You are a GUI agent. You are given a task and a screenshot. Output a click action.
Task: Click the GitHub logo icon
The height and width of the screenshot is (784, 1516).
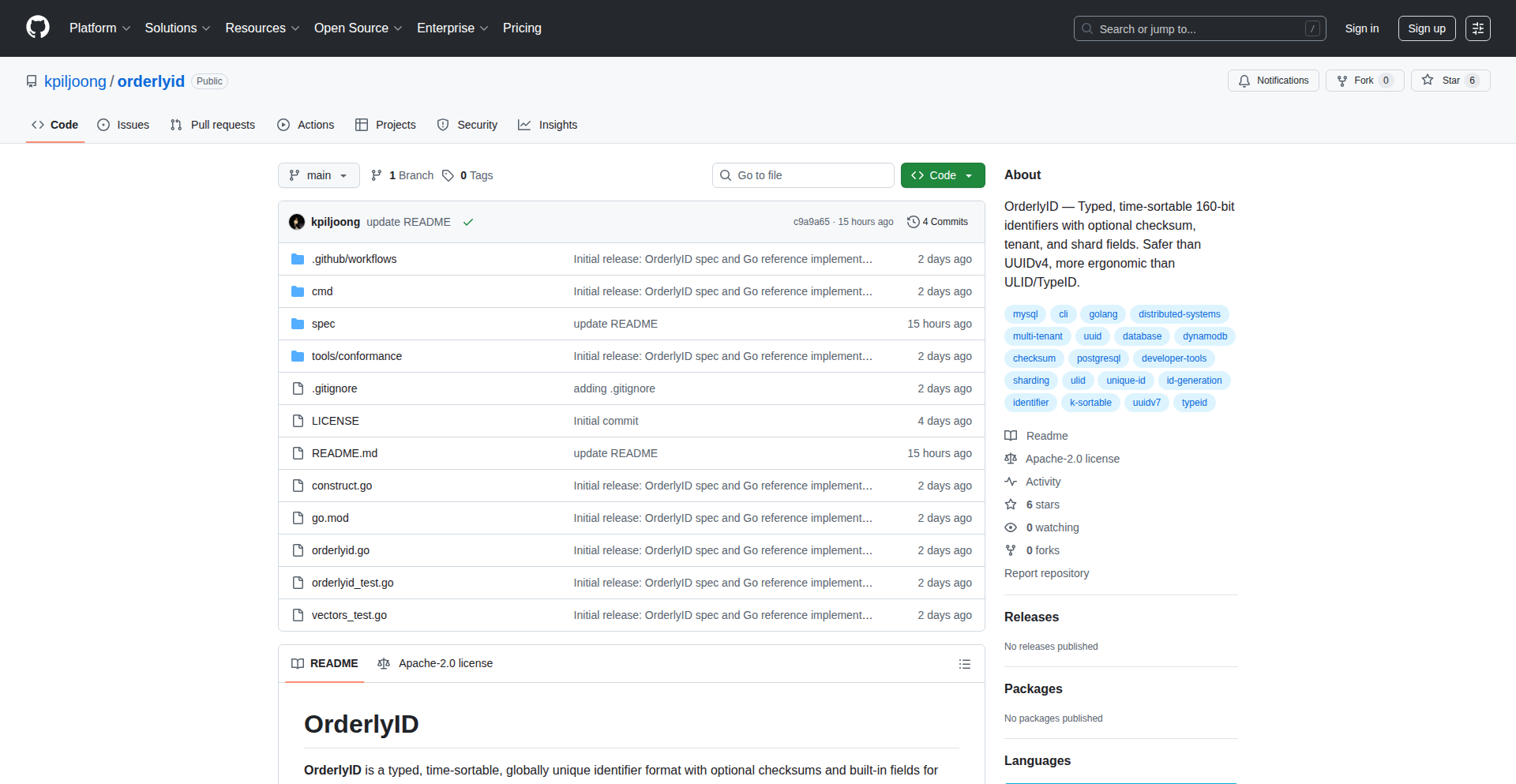(x=38, y=28)
